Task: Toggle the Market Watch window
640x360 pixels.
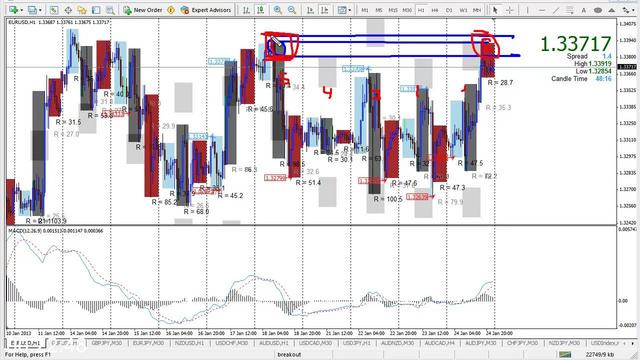Action: coord(54,10)
